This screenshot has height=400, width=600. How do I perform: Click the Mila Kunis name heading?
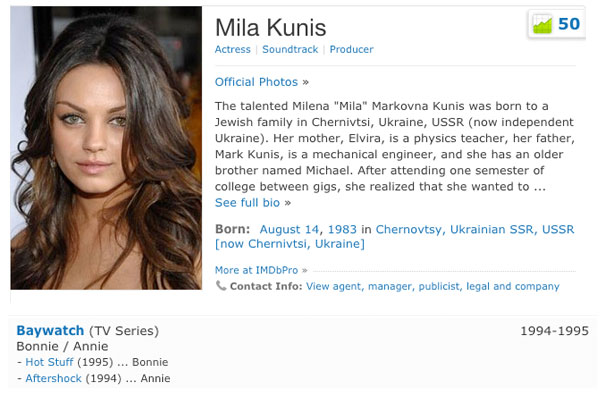271,28
